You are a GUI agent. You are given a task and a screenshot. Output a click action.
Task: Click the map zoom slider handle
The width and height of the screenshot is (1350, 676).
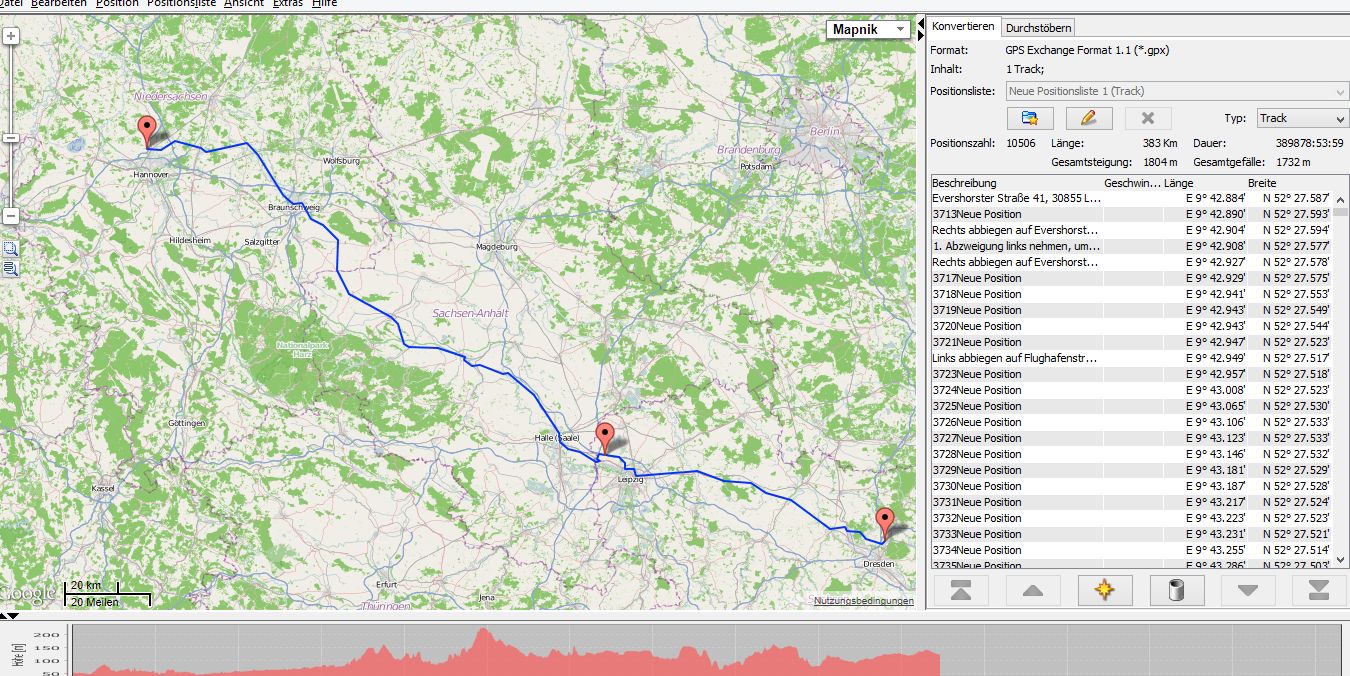point(10,138)
